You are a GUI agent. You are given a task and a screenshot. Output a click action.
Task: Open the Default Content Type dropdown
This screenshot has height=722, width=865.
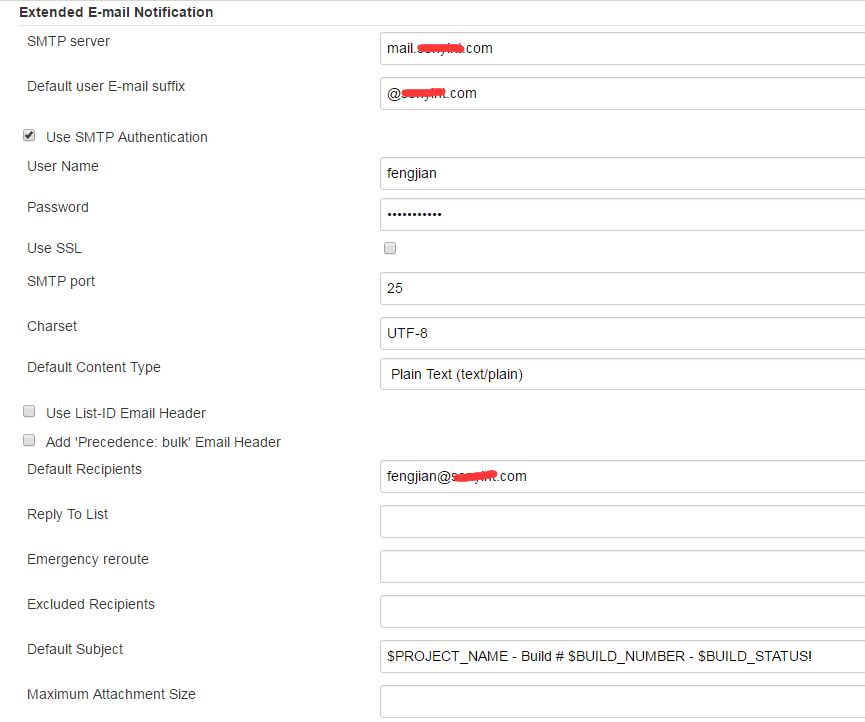point(622,374)
